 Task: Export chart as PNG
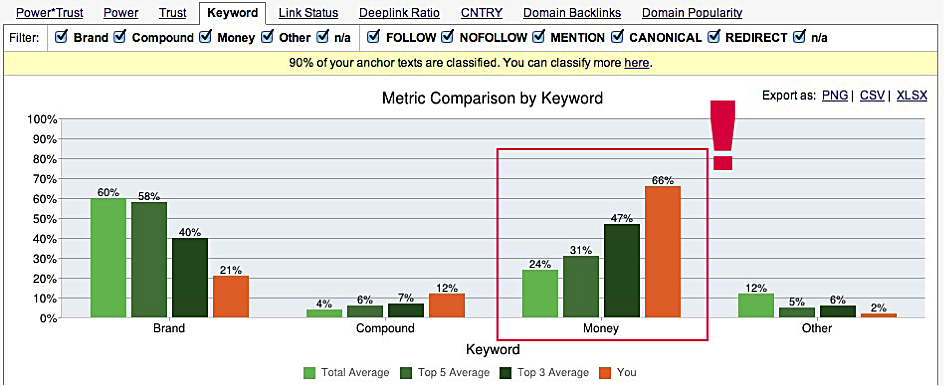(835, 95)
